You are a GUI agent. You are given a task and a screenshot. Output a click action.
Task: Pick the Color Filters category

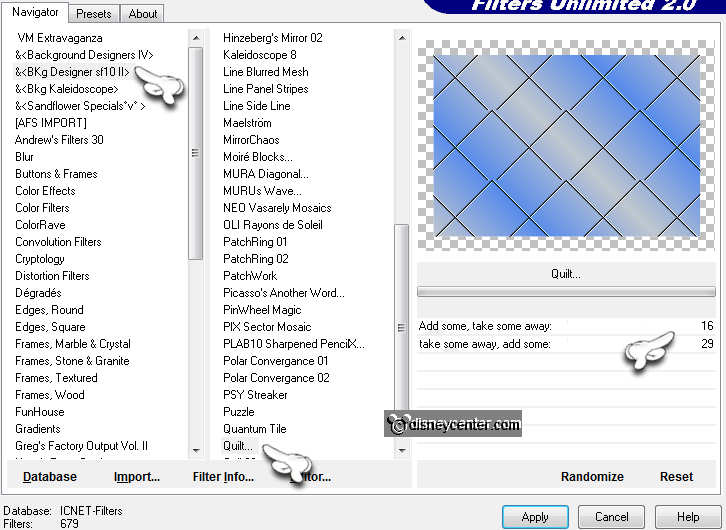pos(42,208)
